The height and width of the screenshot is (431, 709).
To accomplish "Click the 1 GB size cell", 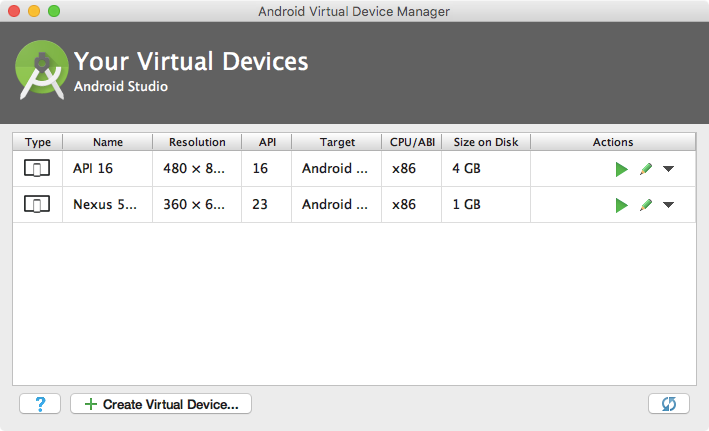I will (486, 204).
